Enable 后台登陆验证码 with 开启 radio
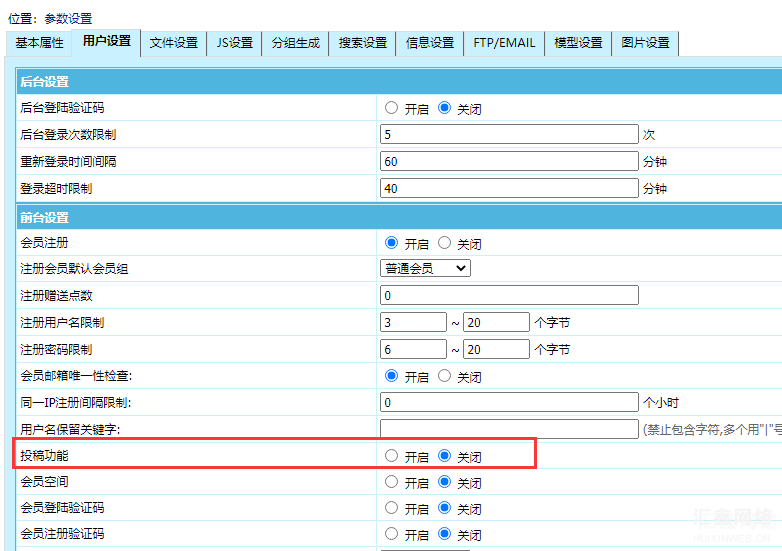The height and width of the screenshot is (551, 782). (x=391, y=108)
